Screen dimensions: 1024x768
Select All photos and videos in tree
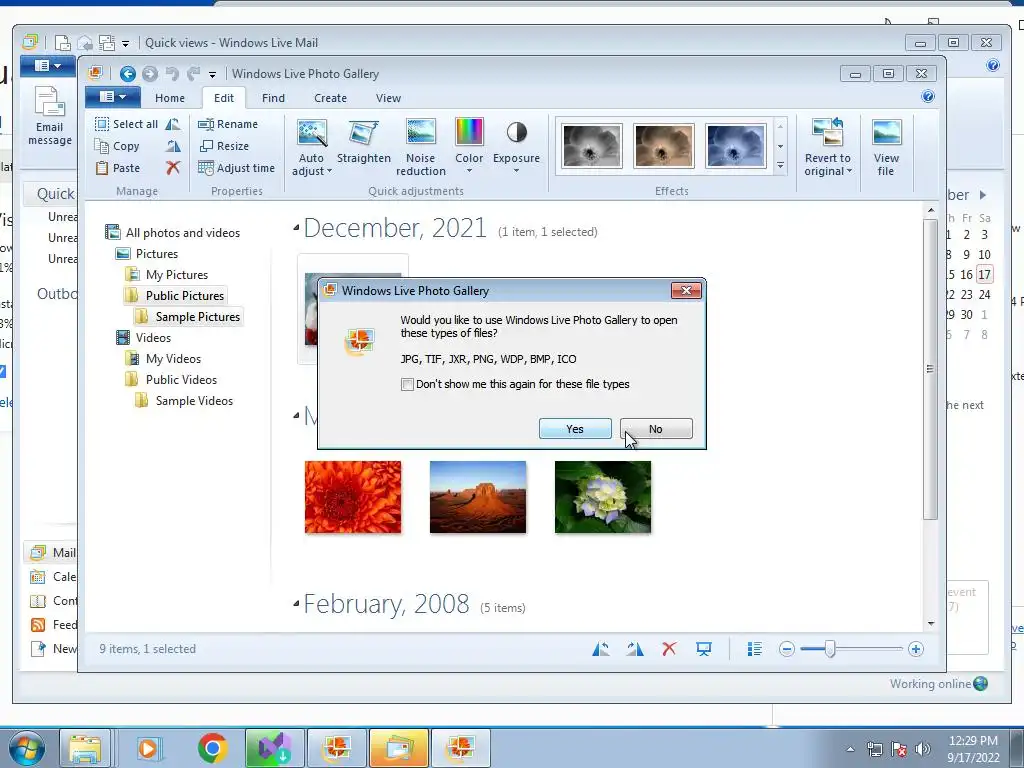click(174, 232)
